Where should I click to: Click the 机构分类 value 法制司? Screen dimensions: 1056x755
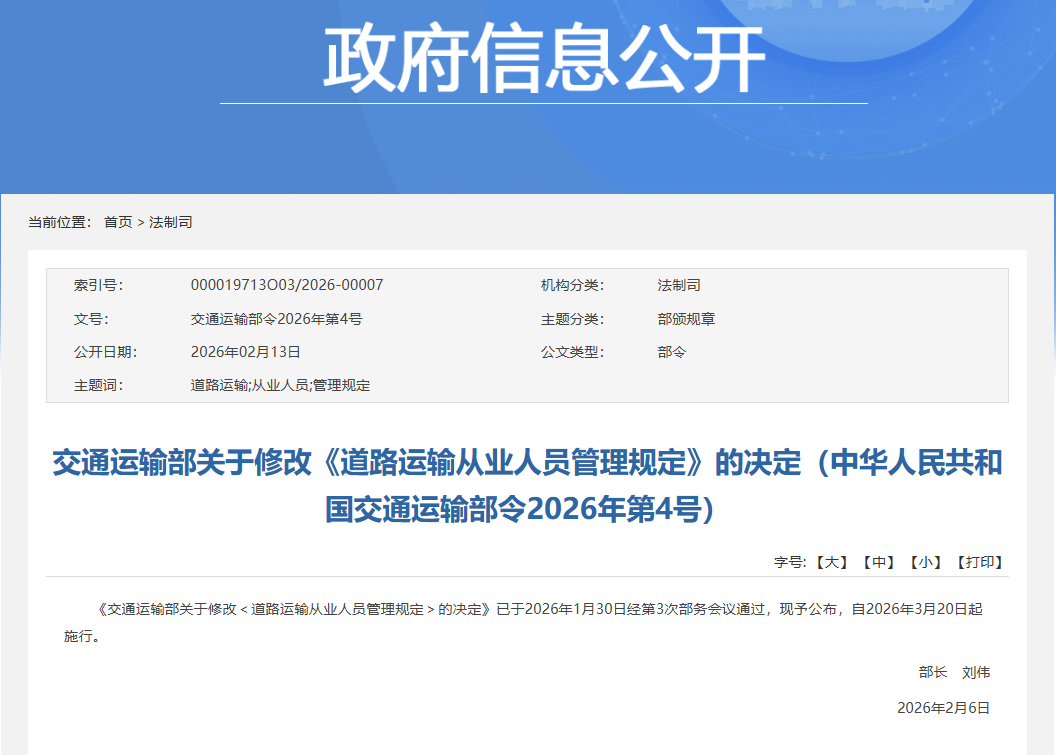pos(679,285)
